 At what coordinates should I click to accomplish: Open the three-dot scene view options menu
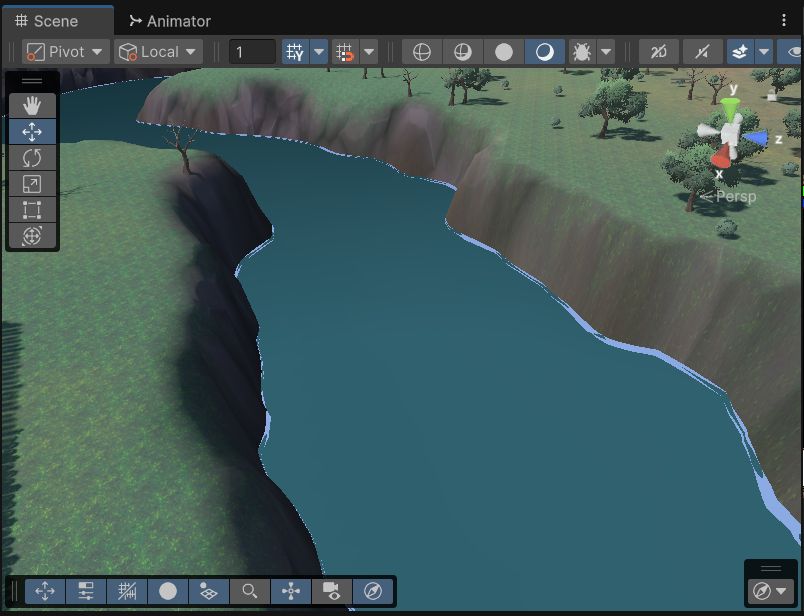pyautogui.click(x=784, y=21)
